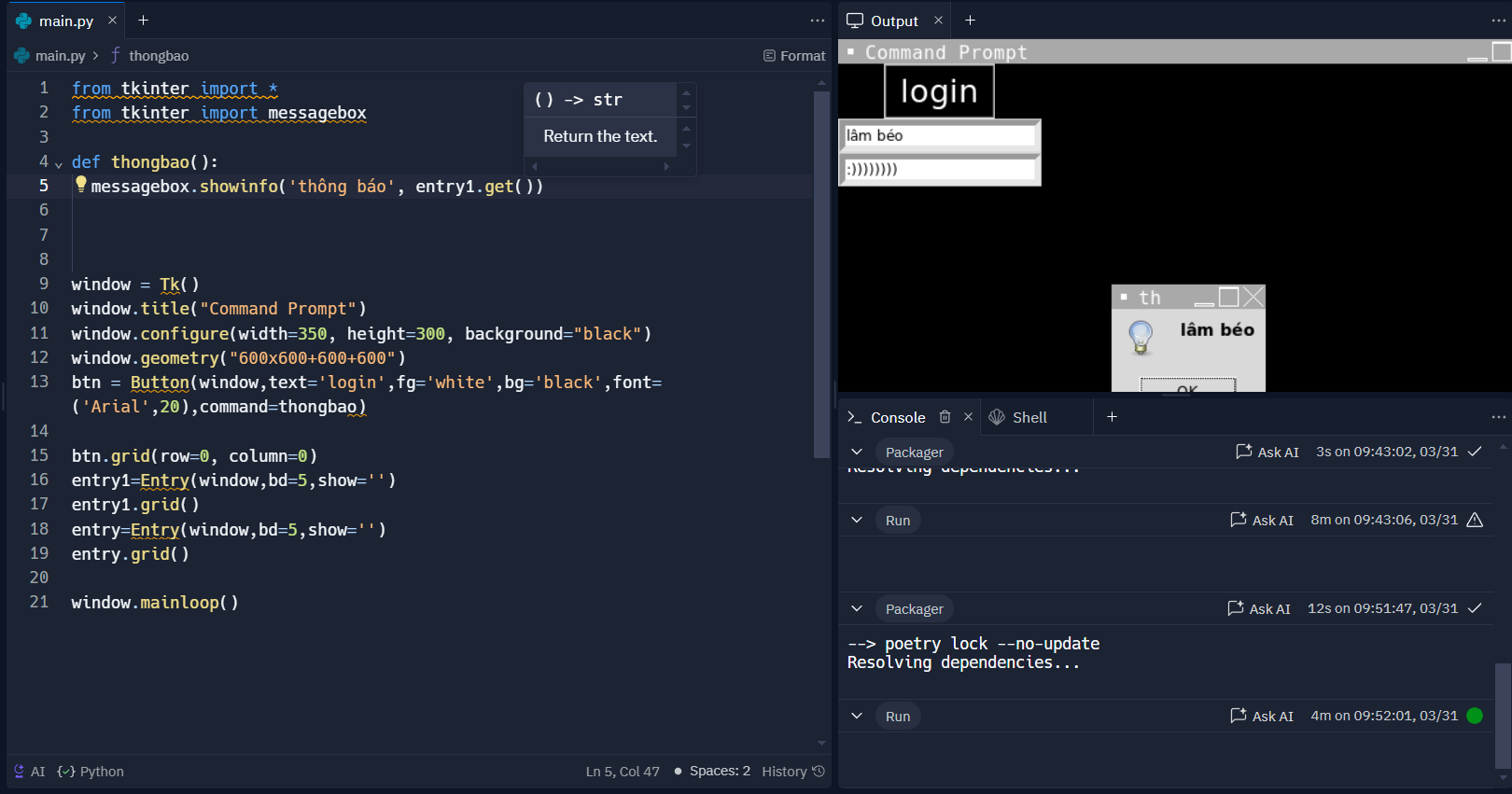Click the Run label at 09:52:01

coord(898,717)
